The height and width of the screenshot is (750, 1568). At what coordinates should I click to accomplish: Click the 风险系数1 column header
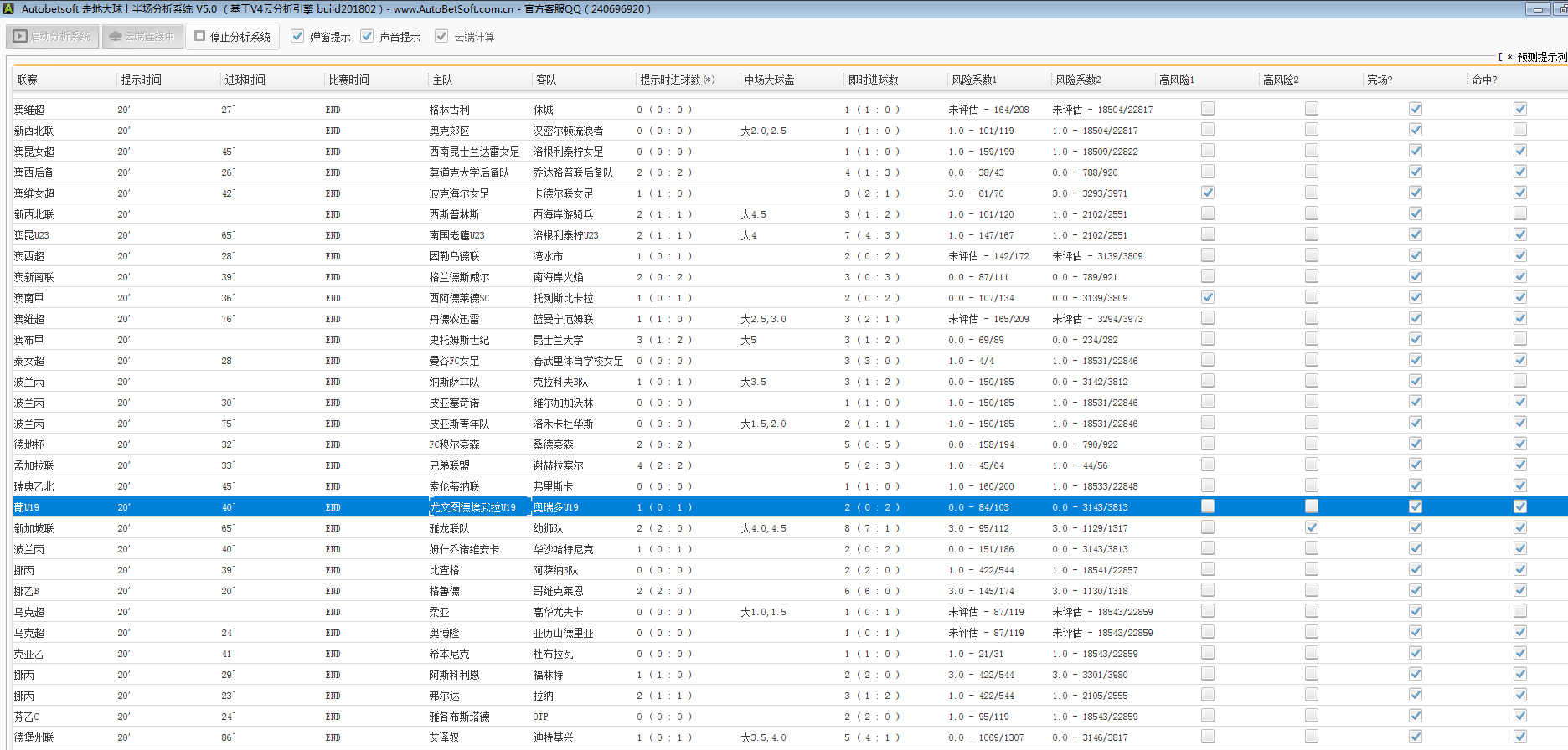[x=973, y=80]
